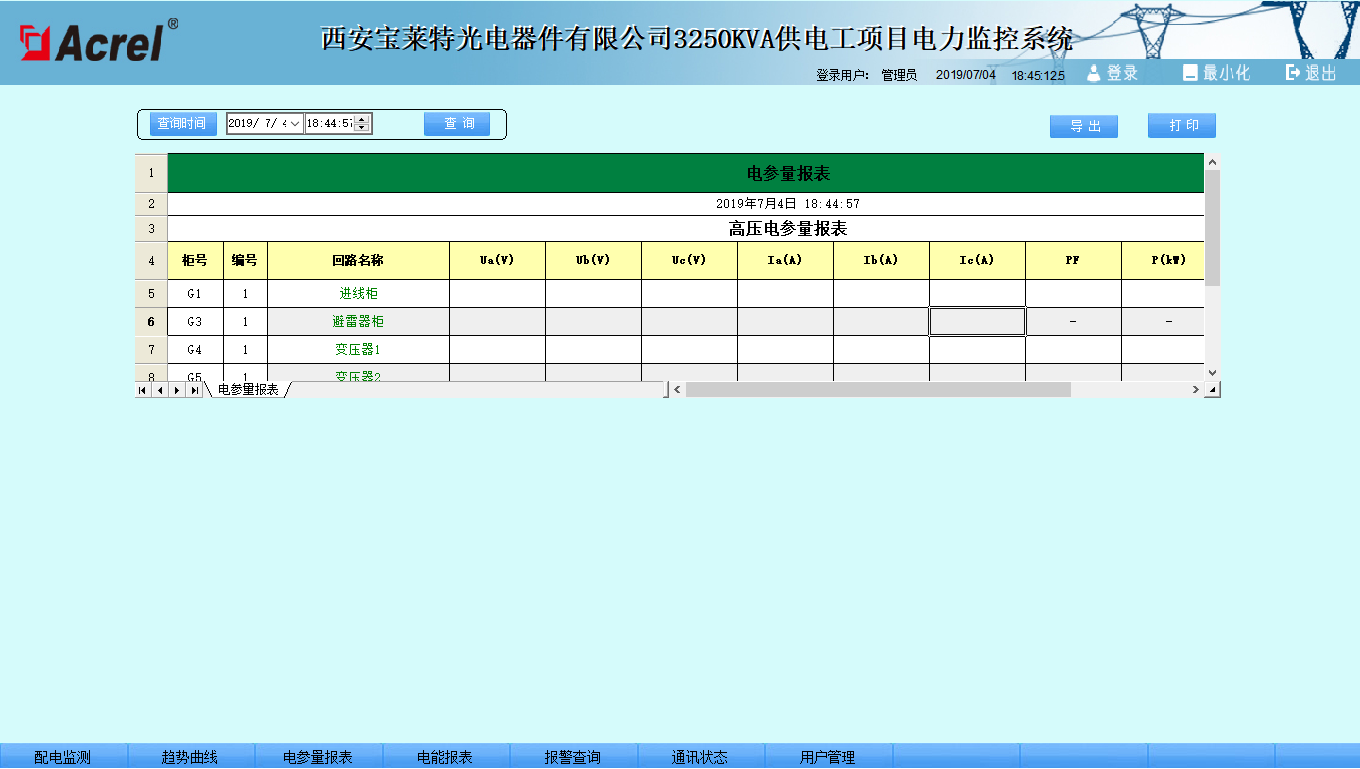This screenshot has width=1360, height=769.
Task: Click the Ua(V) column header
Action: tap(497, 260)
